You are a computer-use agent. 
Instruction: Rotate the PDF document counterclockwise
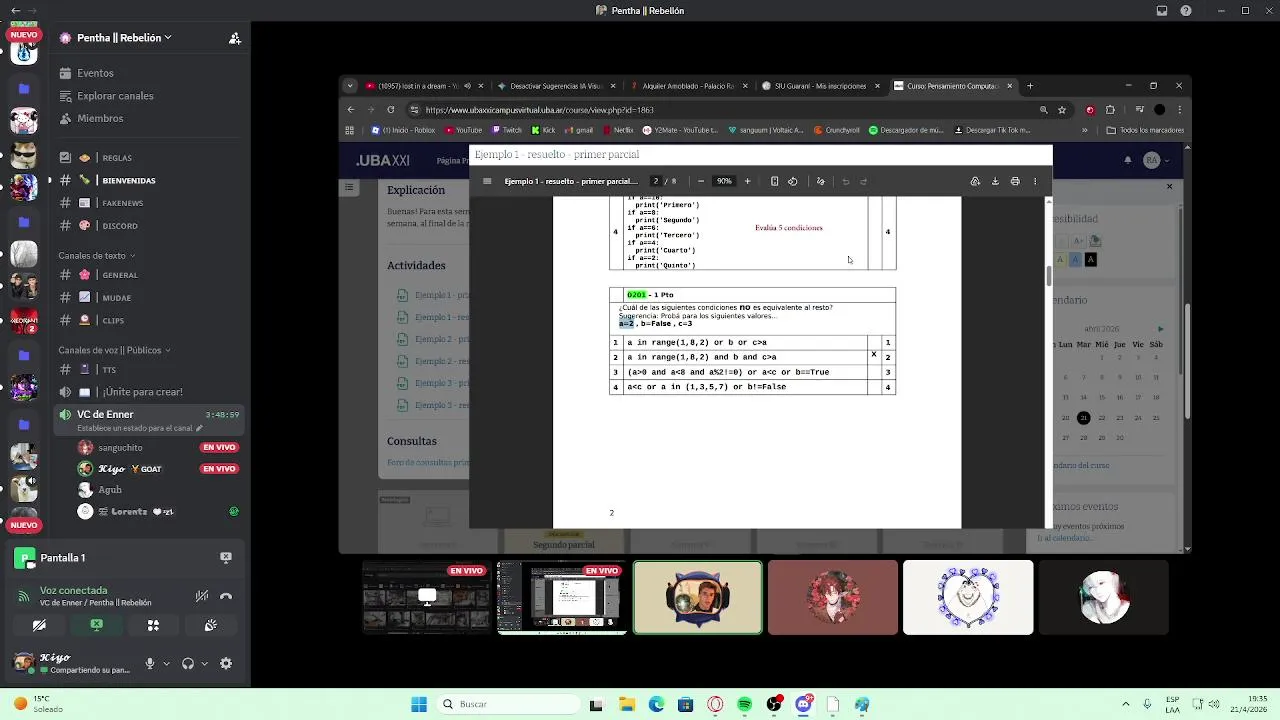click(x=793, y=181)
